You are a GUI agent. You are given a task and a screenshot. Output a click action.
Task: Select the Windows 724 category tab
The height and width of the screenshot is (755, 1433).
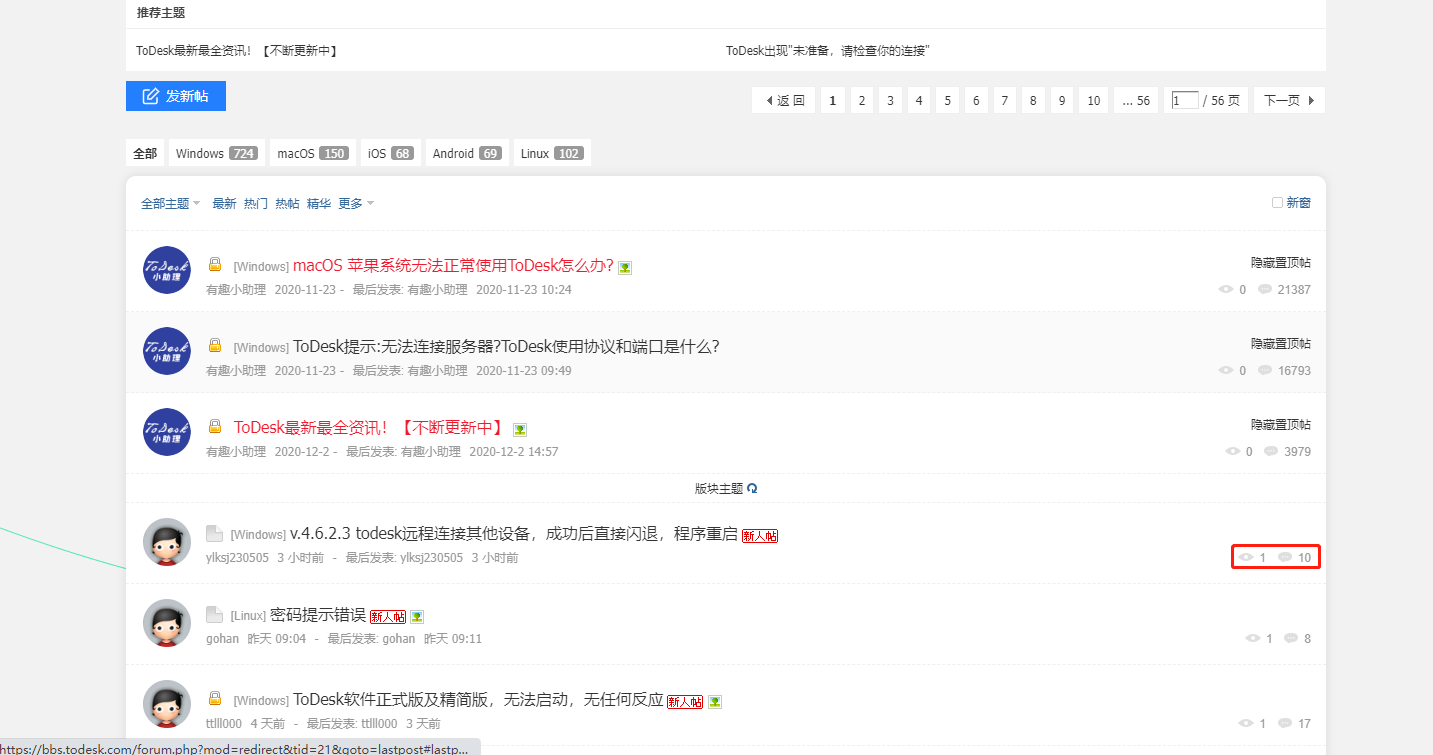tap(217, 153)
